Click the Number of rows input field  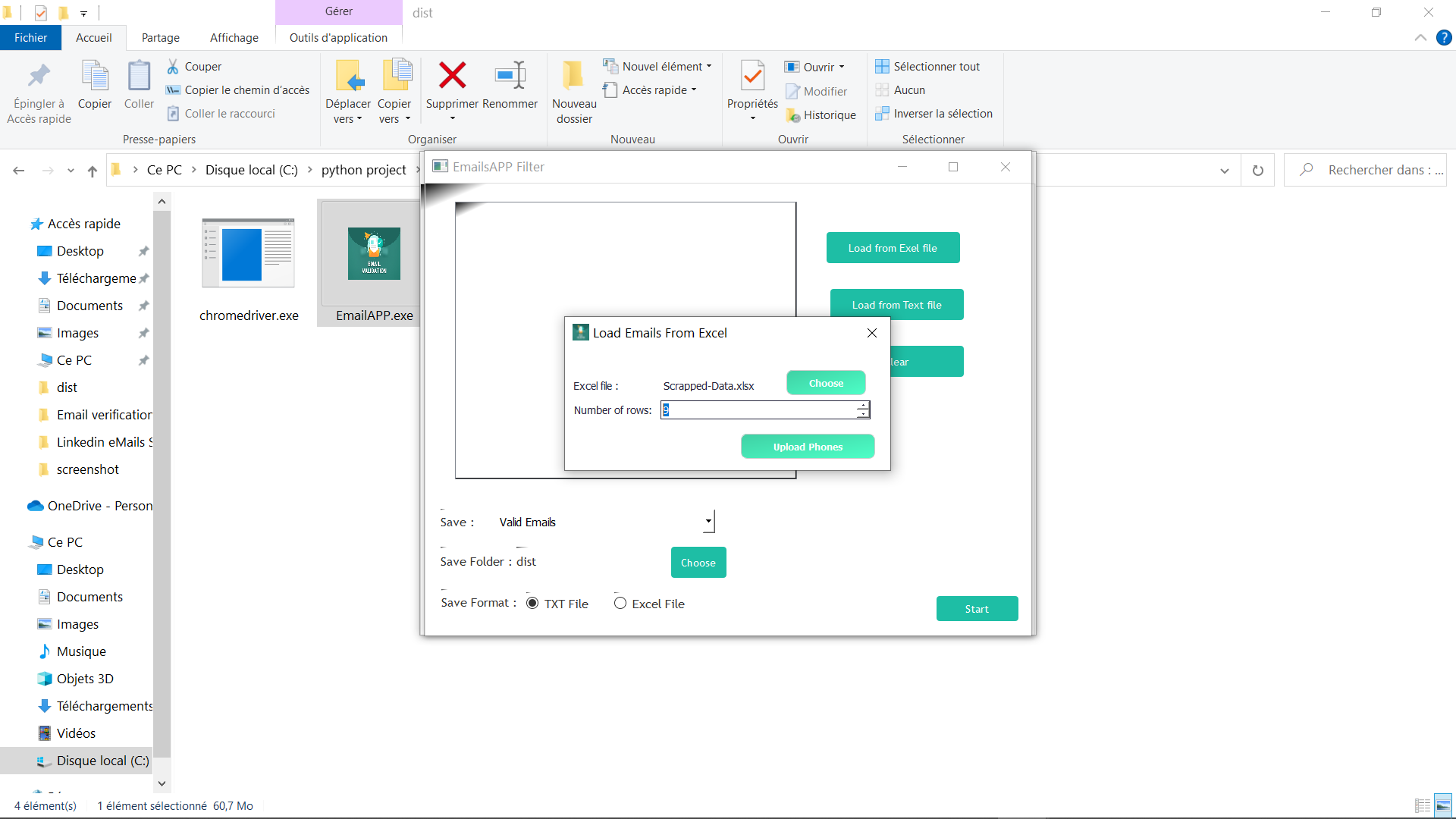click(x=758, y=410)
